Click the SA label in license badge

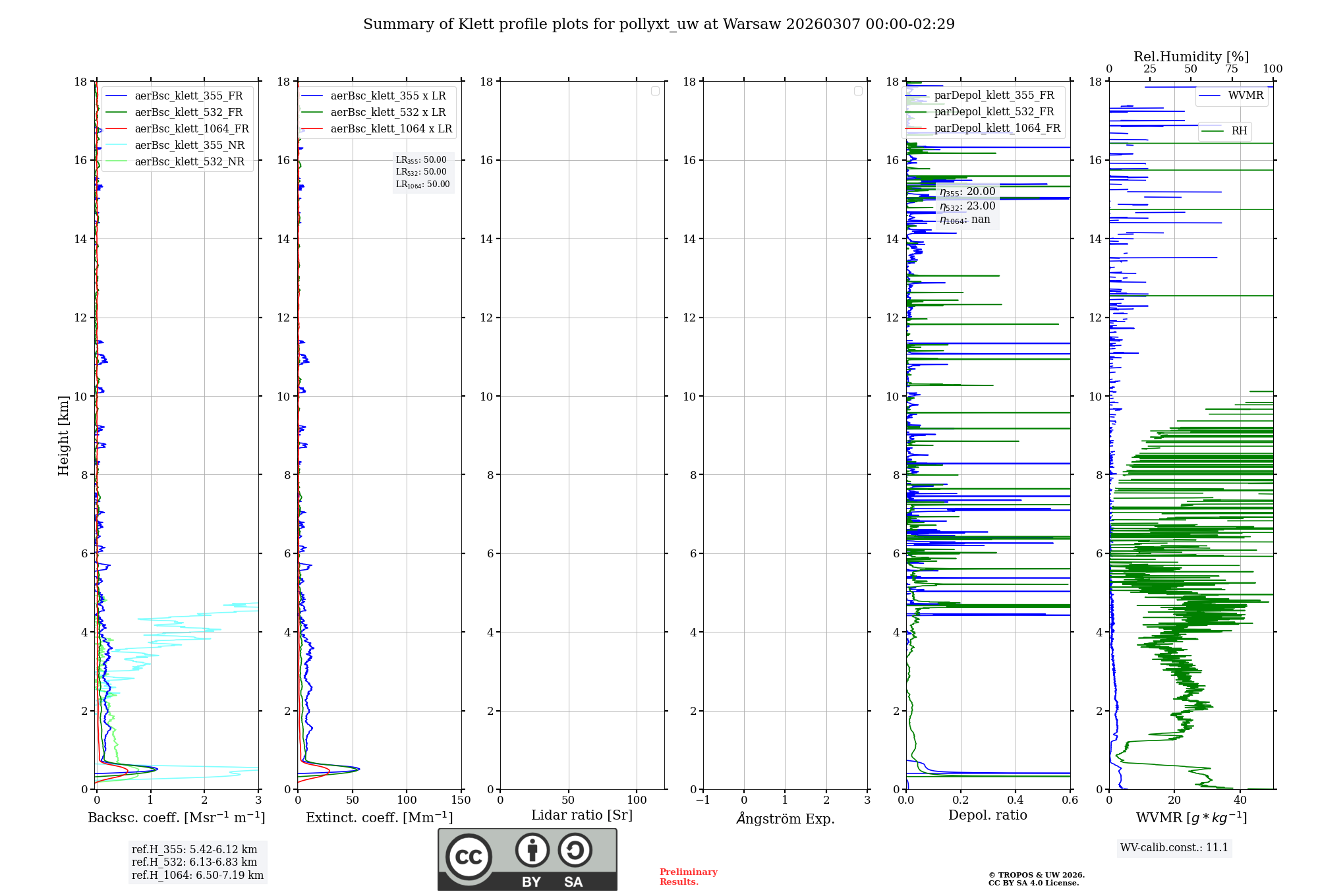click(x=573, y=882)
